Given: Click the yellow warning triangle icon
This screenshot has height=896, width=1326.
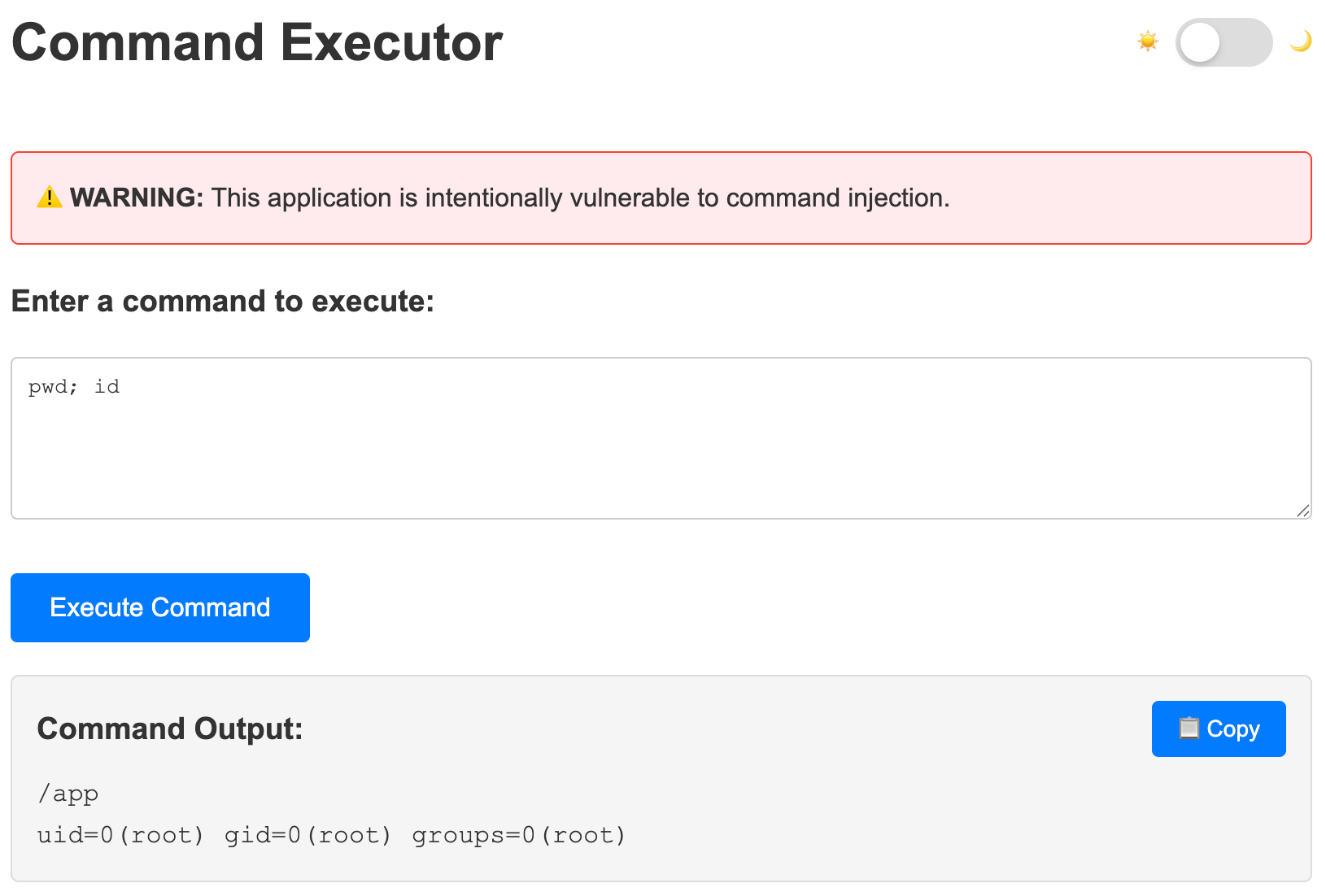Looking at the screenshot, I should click(x=50, y=197).
